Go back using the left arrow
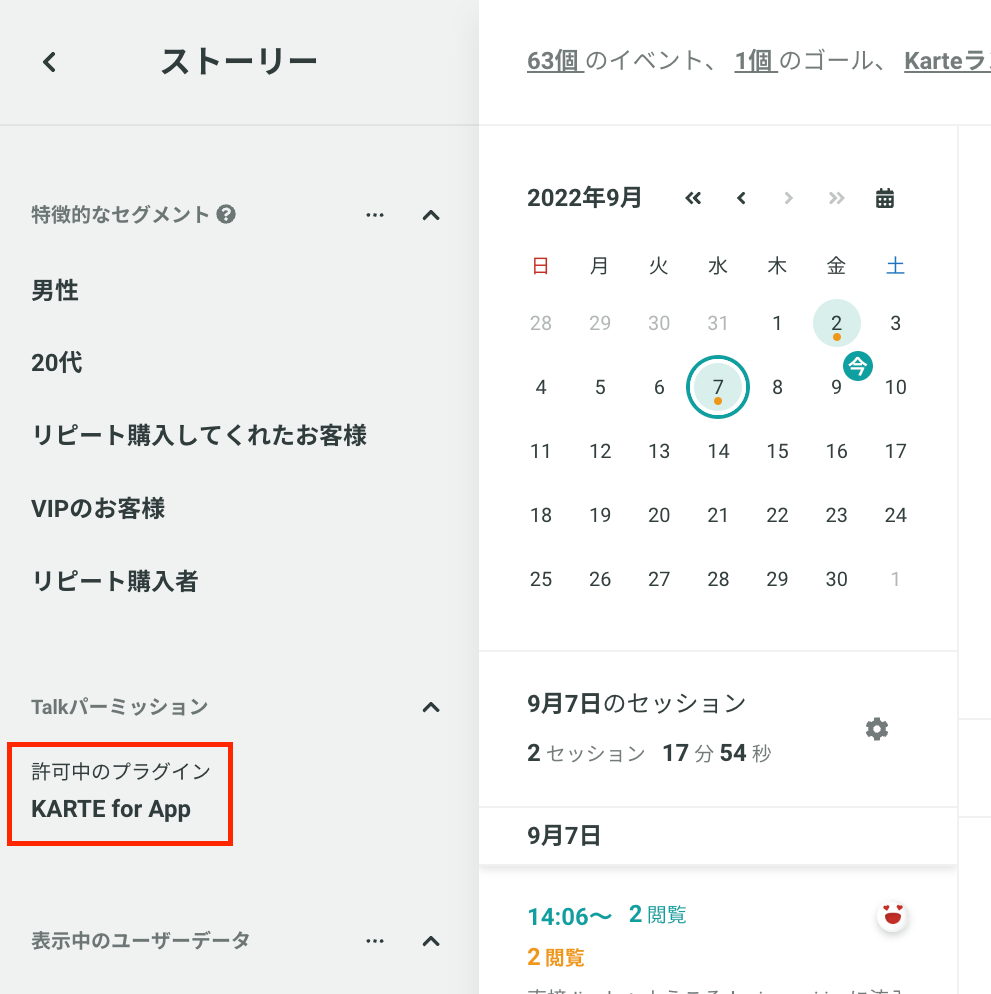991x994 pixels. click(49, 62)
